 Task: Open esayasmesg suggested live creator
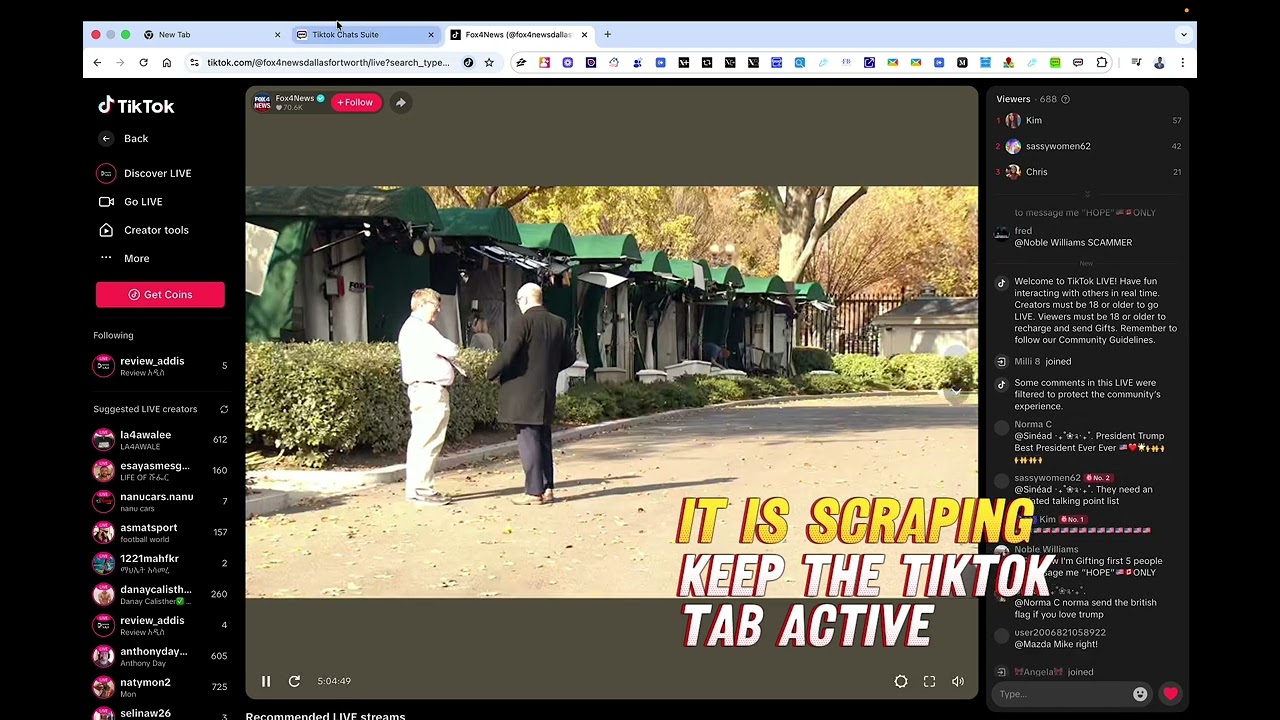pos(160,471)
